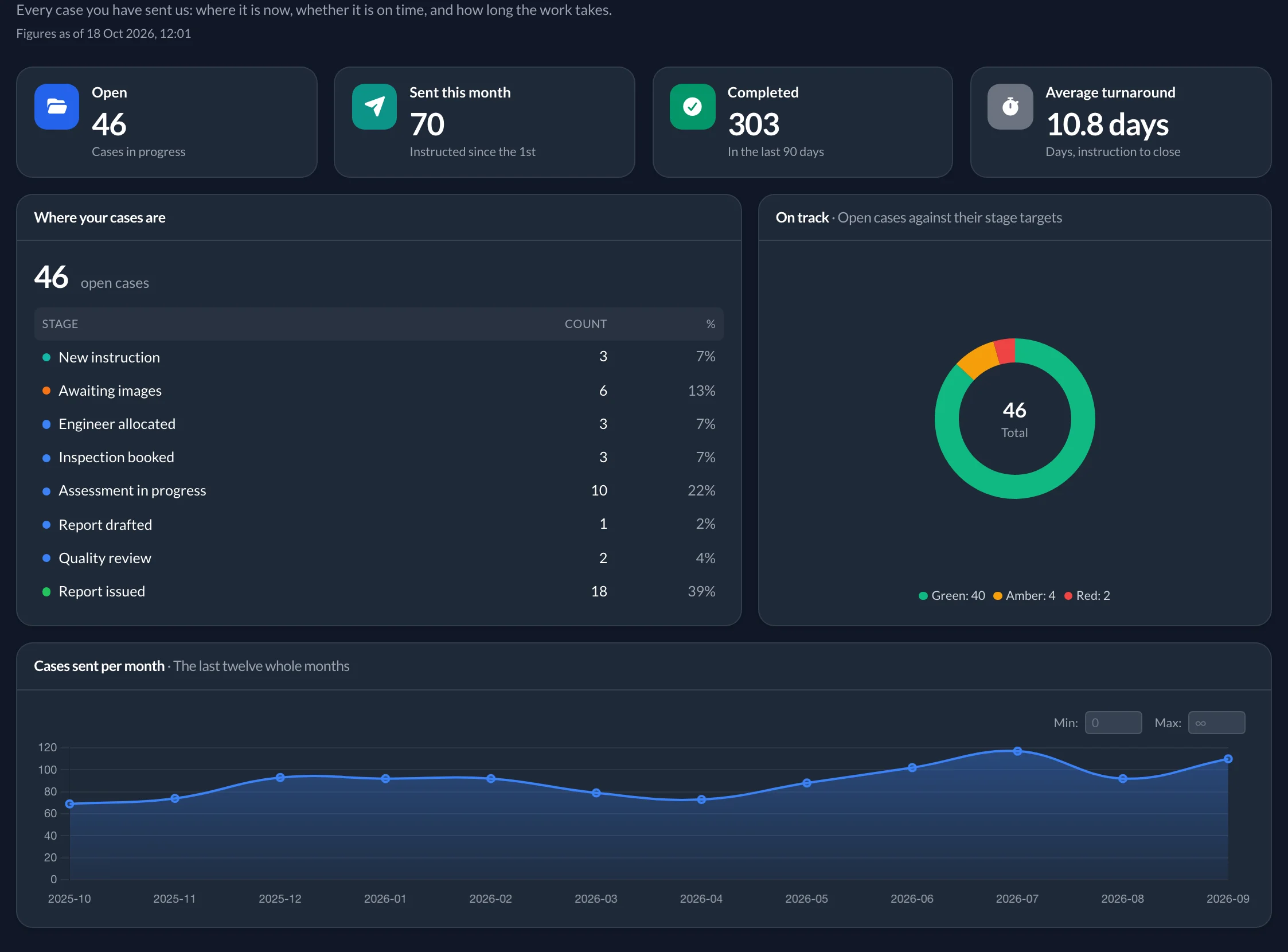Click the STAGE column header
This screenshot has width=1288, height=952.
click(x=60, y=324)
